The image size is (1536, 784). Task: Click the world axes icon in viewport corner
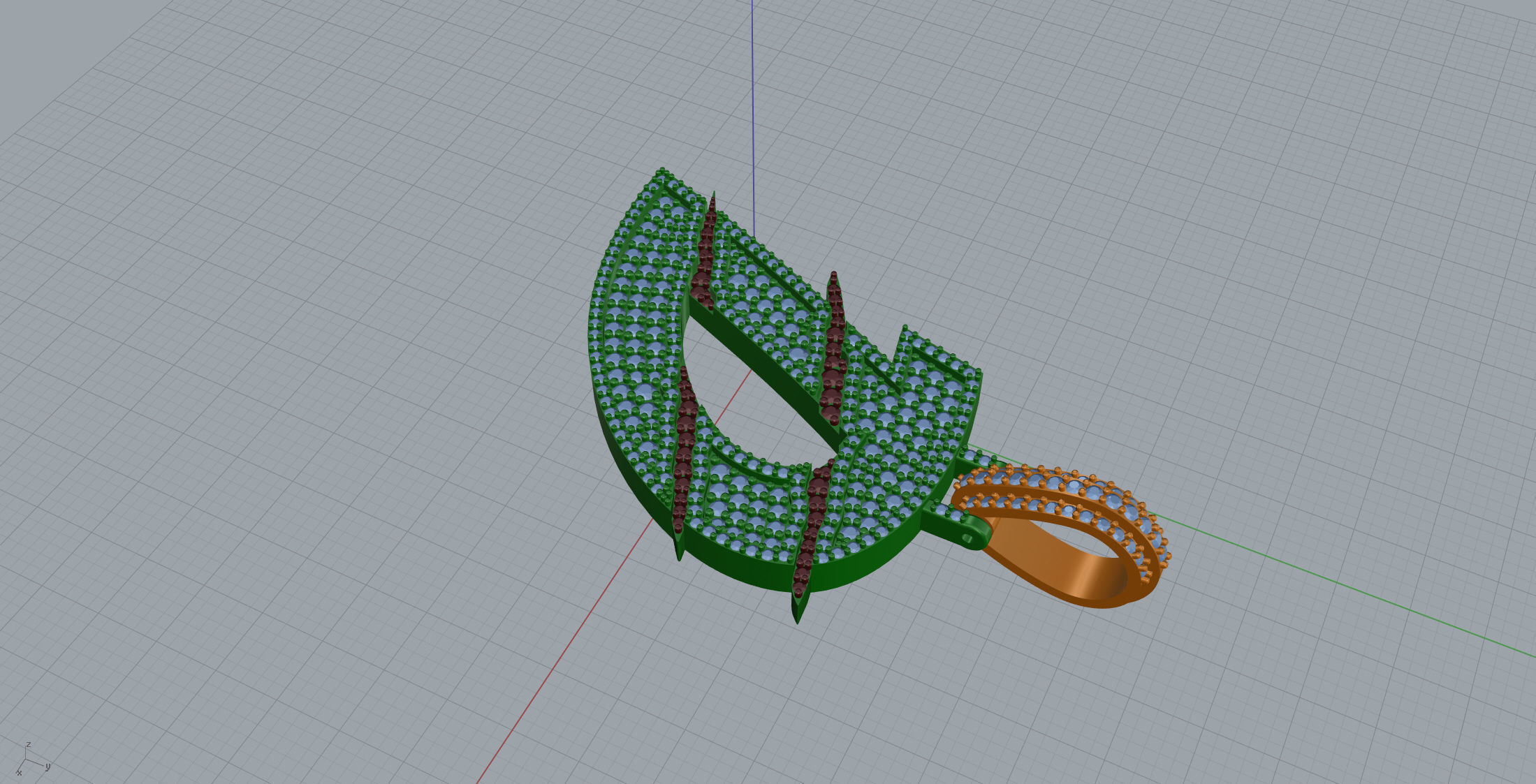(32, 760)
